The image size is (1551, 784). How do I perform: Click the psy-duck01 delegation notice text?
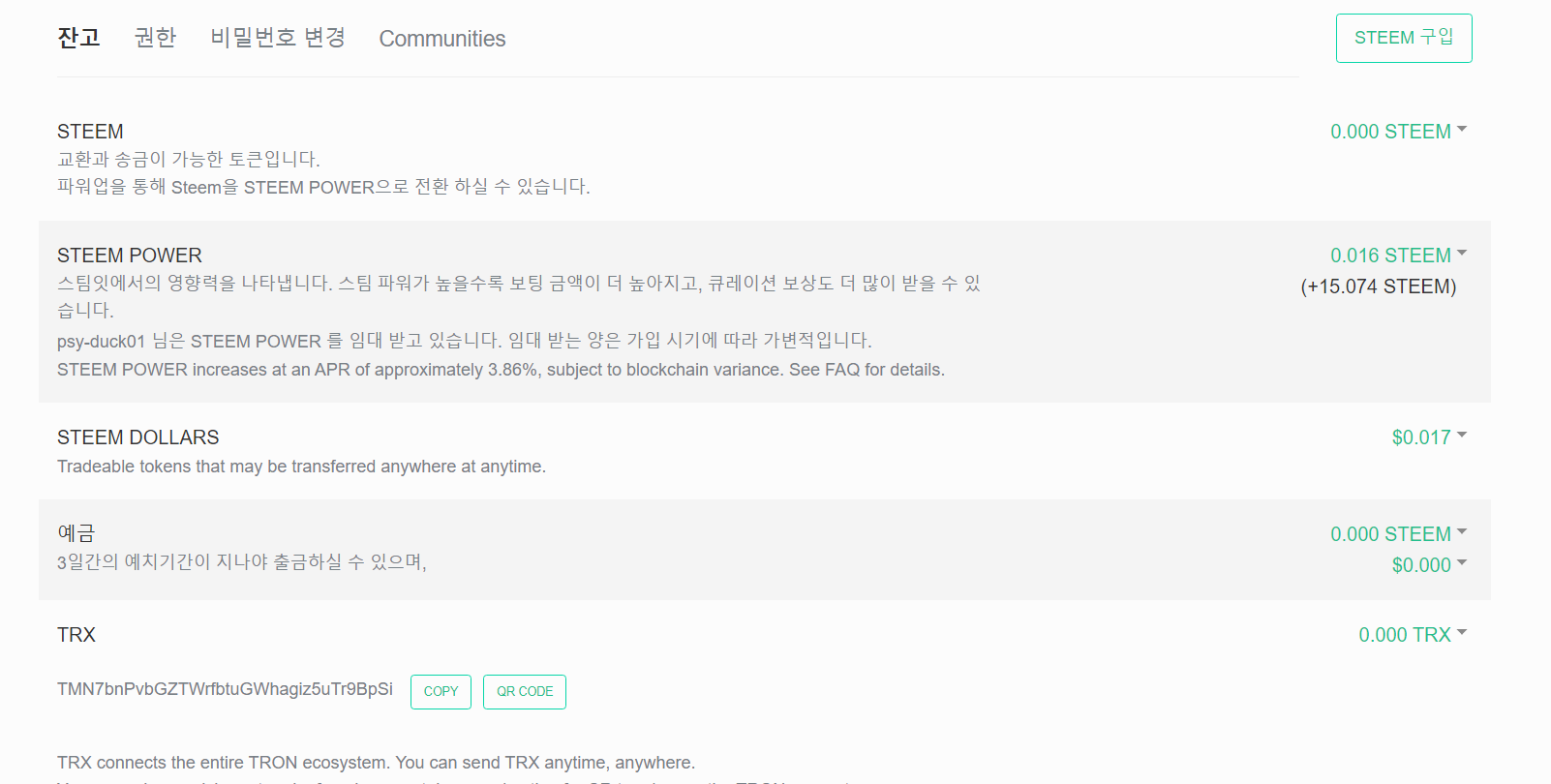pyautogui.click(x=465, y=341)
